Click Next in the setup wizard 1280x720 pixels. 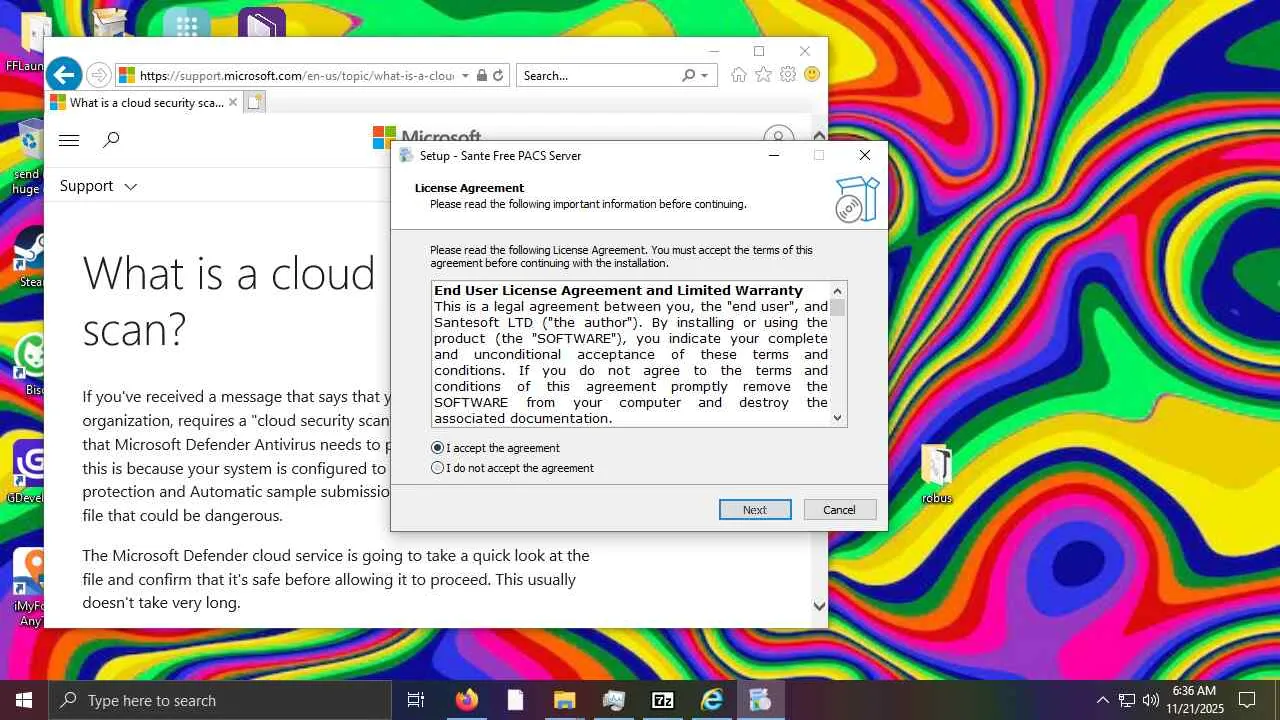coord(755,510)
